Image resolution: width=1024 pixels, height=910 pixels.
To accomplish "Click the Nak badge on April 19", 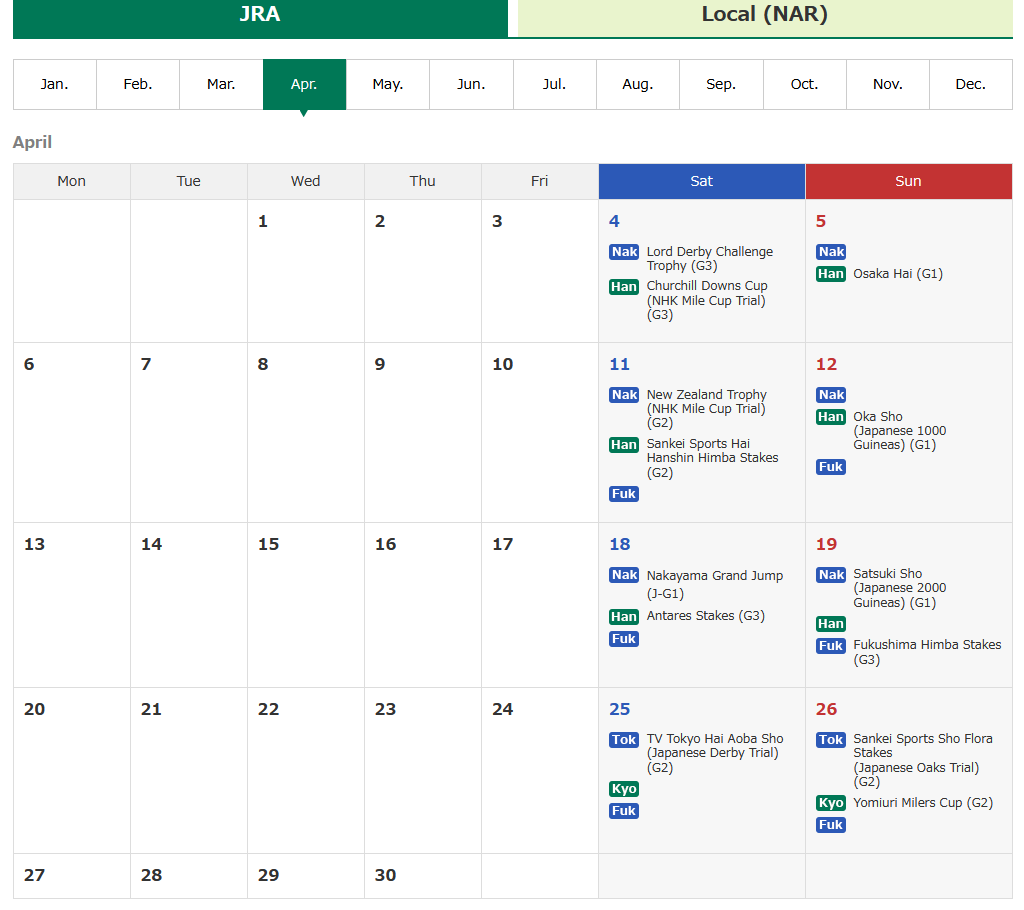I will pos(831,575).
